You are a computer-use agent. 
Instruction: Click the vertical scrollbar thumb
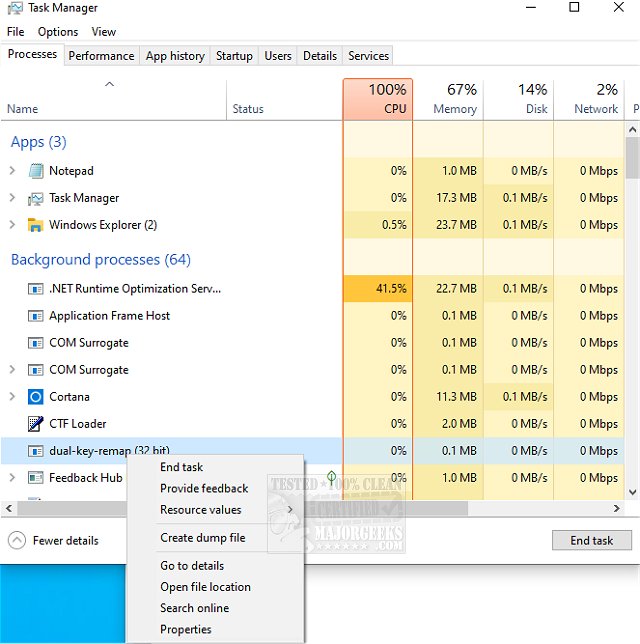click(x=633, y=158)
